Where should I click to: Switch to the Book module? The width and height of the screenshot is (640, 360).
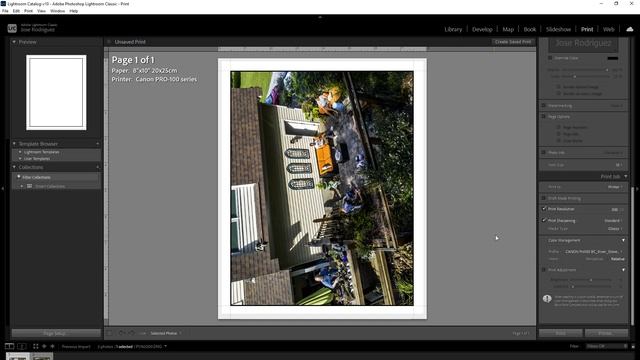(x=530, y=29)
